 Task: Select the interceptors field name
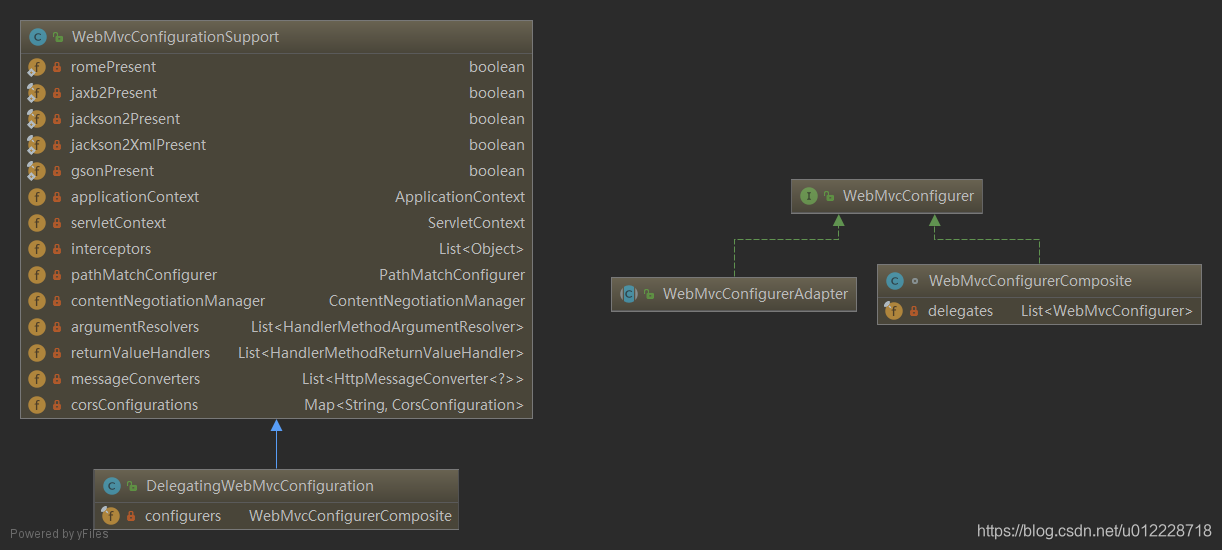(111, 249)
